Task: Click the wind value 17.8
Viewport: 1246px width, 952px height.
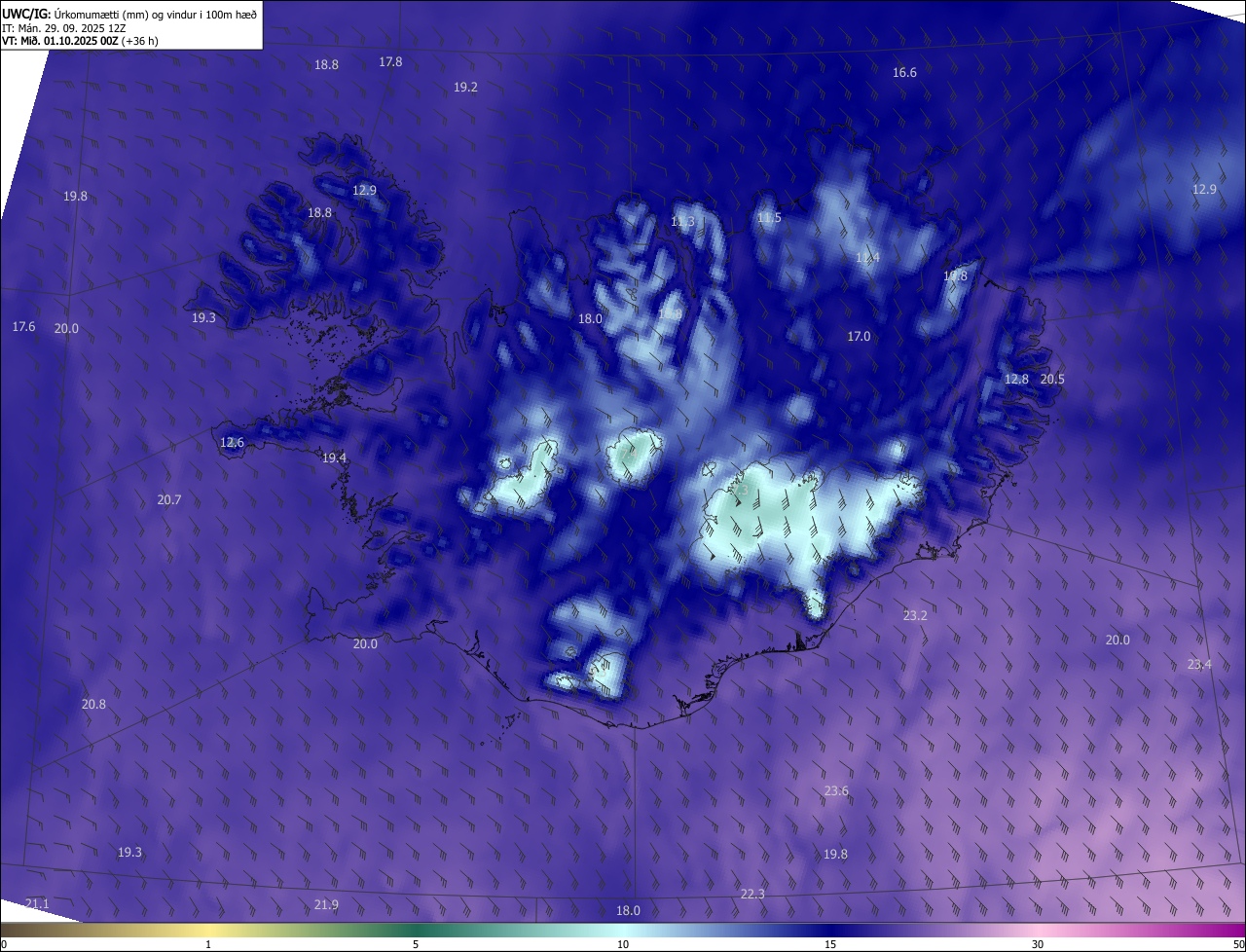Action: point(390,61)
